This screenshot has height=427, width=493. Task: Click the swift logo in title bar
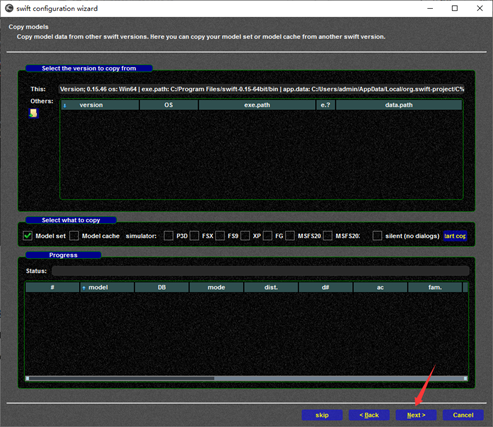click(9, 8)
